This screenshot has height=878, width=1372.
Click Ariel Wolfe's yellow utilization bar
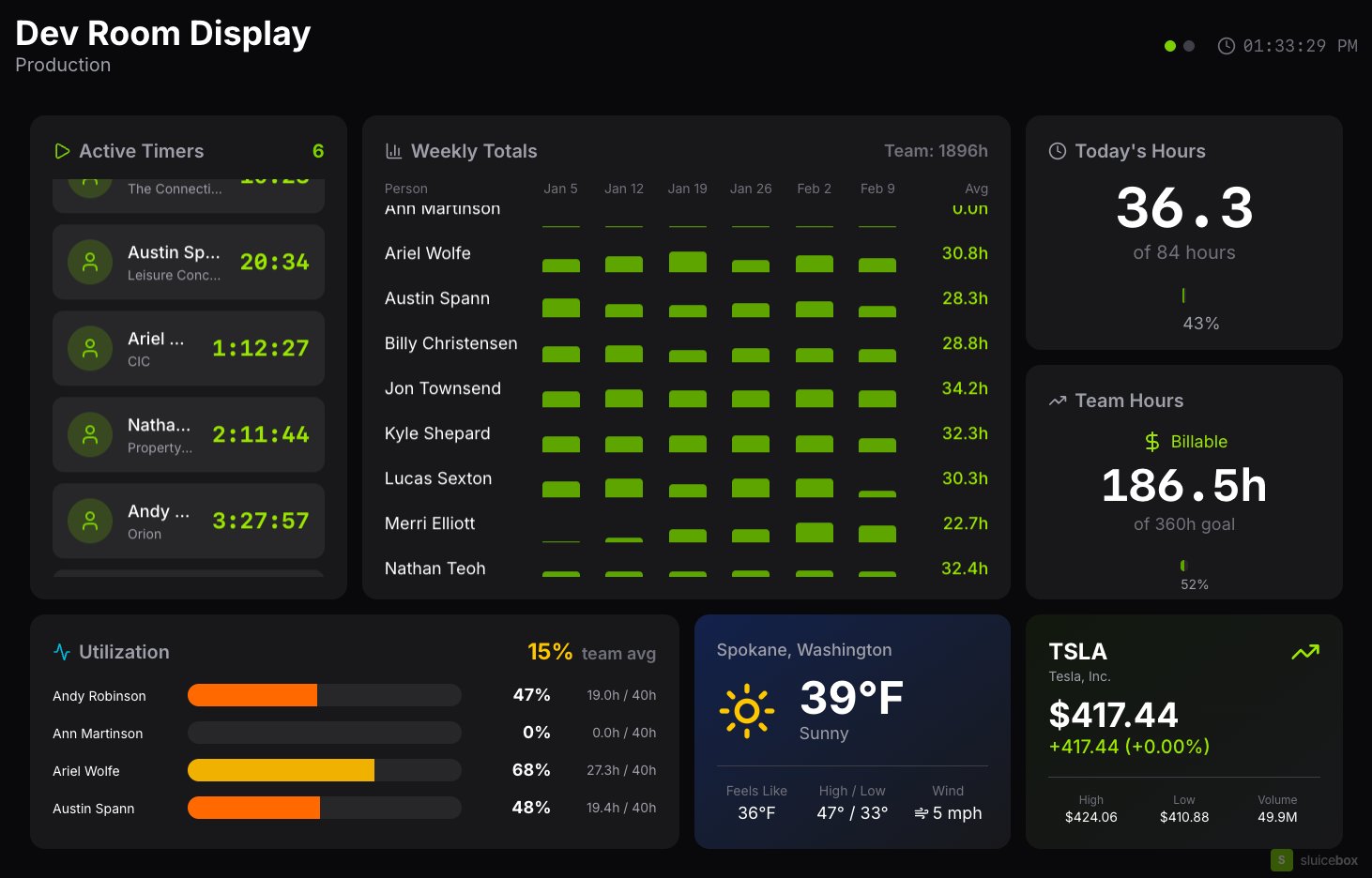pyautogui.click(x=281, y=770)
